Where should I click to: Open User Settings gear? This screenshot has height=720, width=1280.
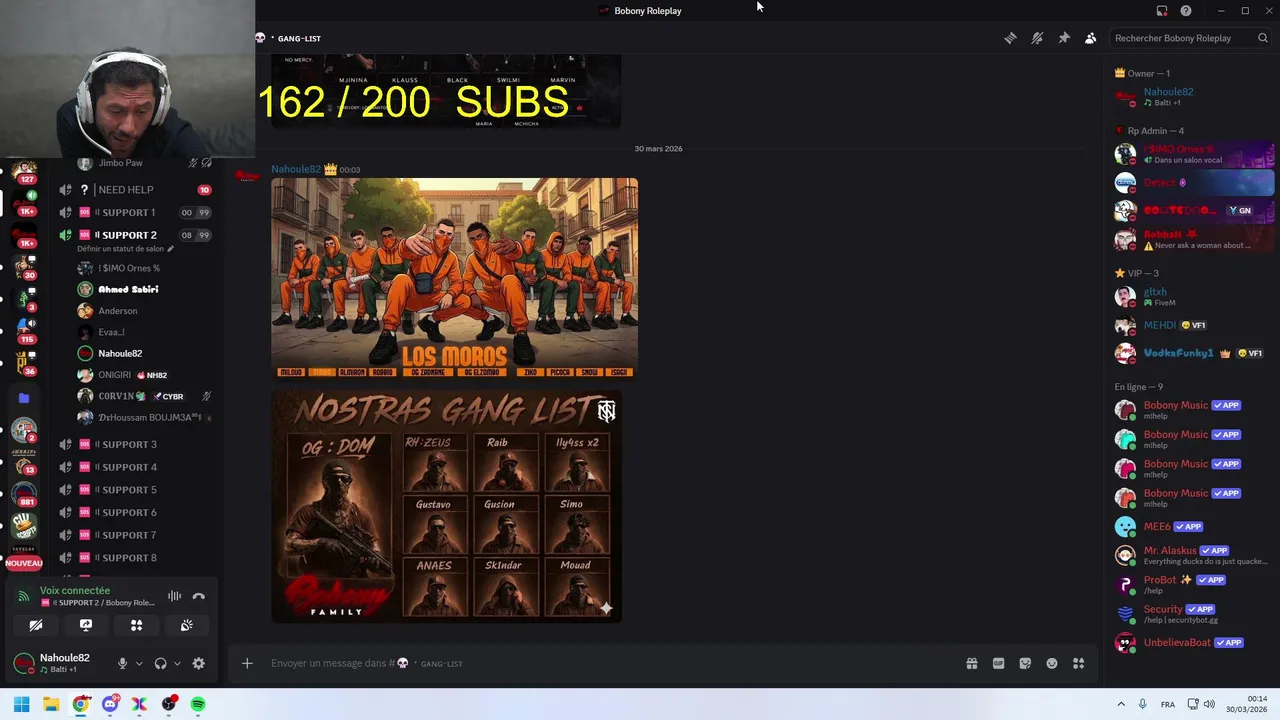click(x=198, y=663)
